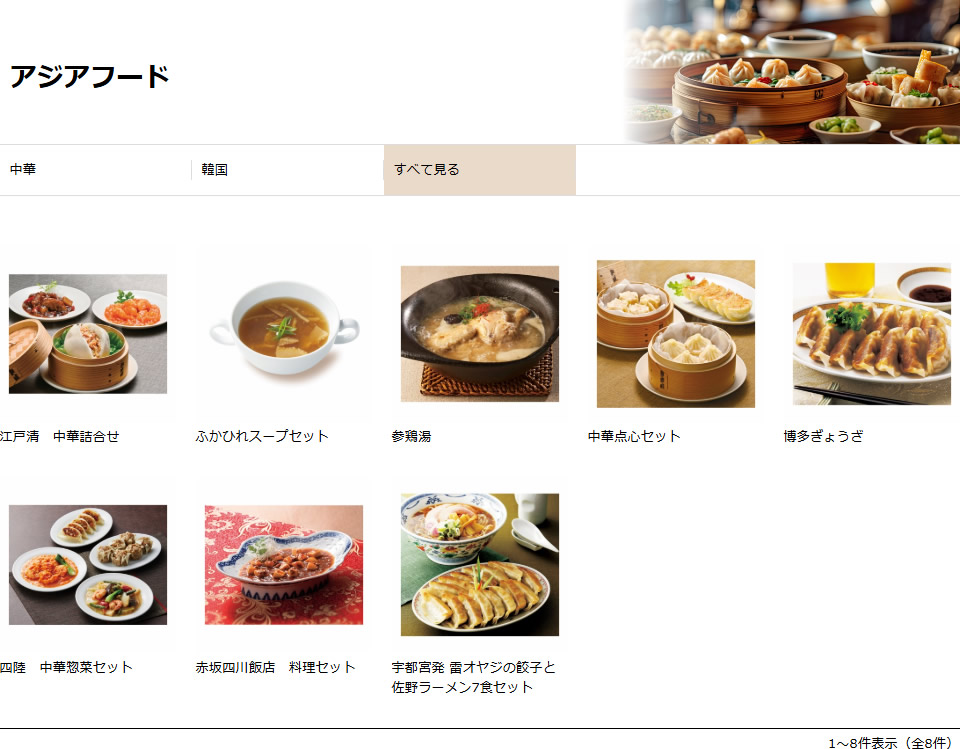The height and width of the screenshot is (749, 960).
Task: Select the 中華 category tab
Action: click(95, 170)
